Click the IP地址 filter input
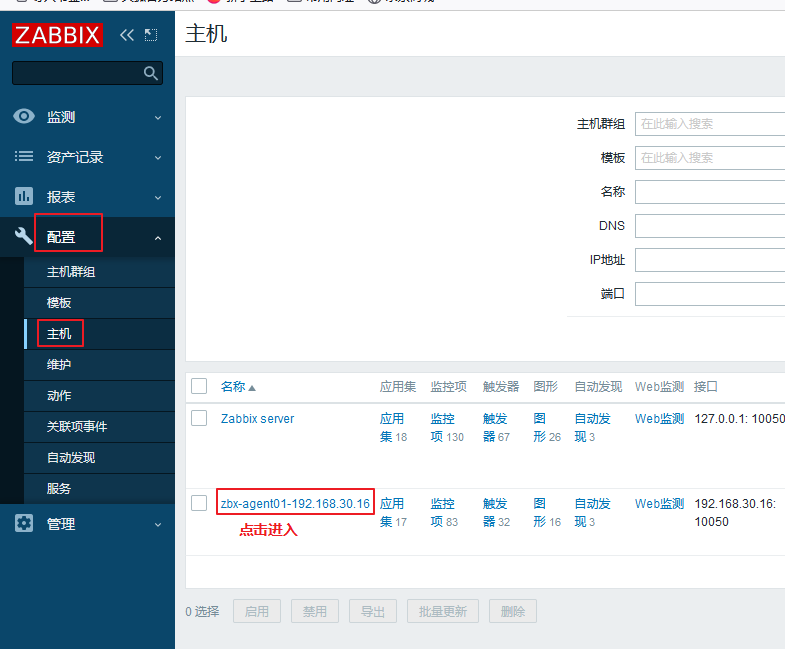The height and width of the screenshot is (649, 785). (x=710, y=260)
